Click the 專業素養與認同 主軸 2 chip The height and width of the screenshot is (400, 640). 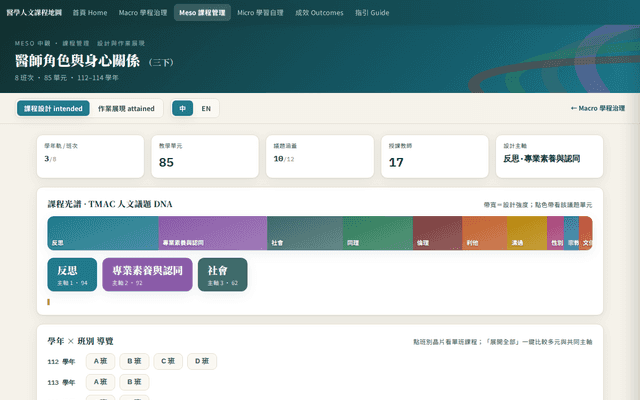pos(147,275)
